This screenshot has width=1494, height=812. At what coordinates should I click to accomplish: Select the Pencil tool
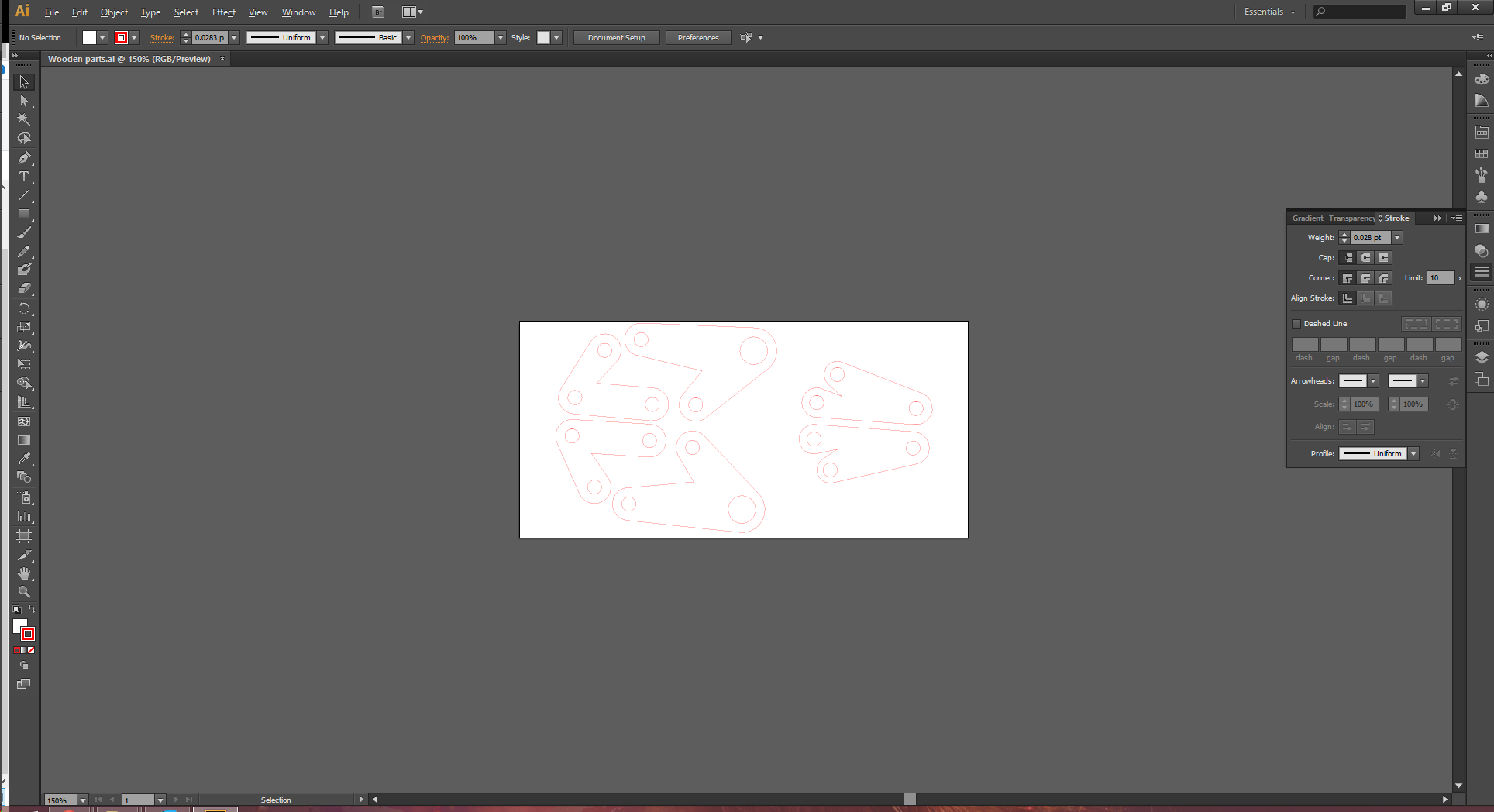(24, 252)
